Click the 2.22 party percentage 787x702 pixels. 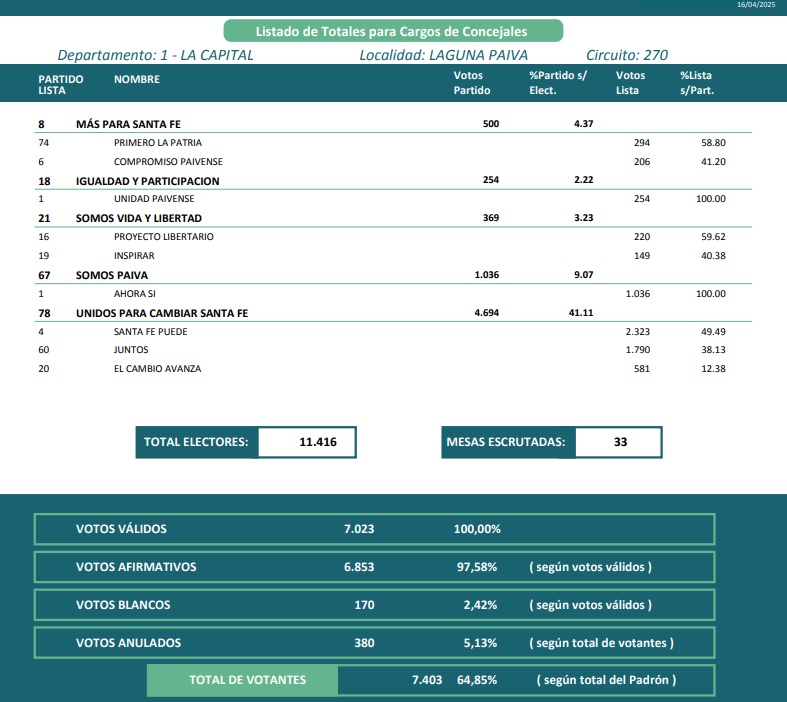tap(583, 180)
